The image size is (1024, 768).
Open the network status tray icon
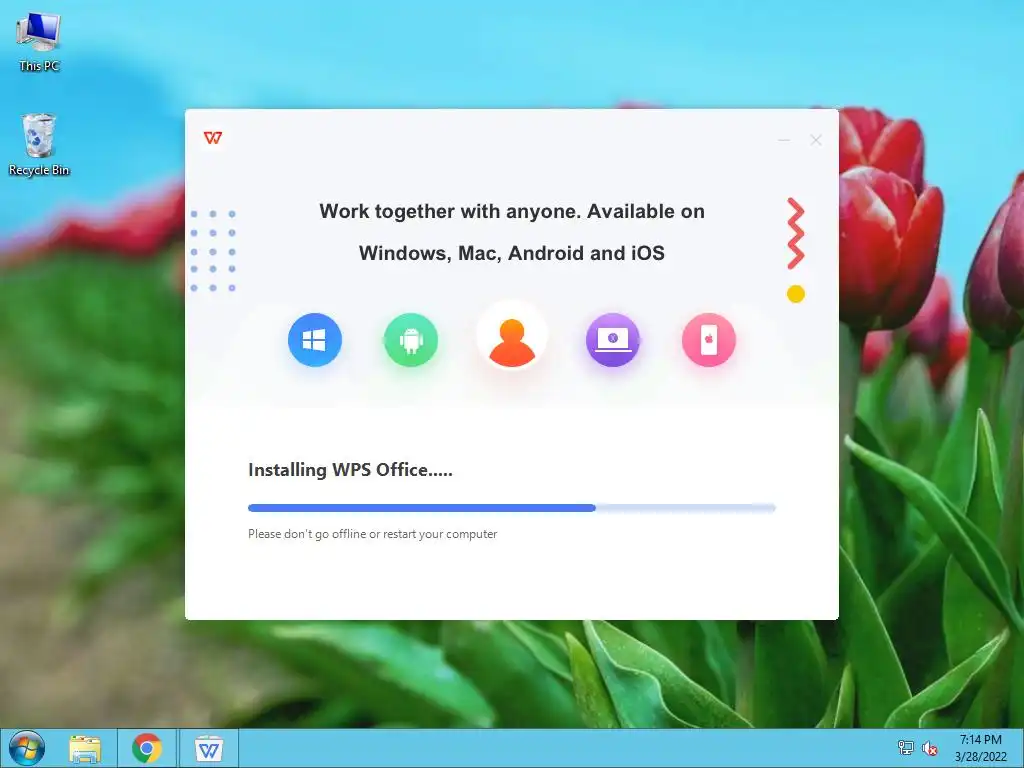(906, 748)
